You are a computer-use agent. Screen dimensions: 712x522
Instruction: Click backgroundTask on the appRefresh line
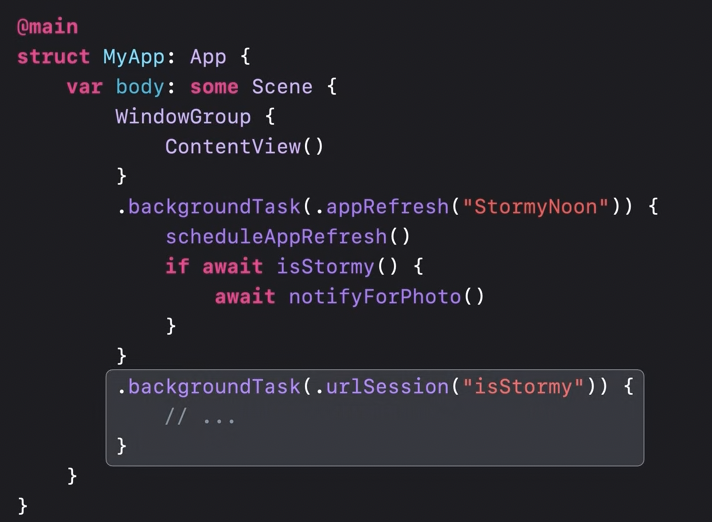214,207
